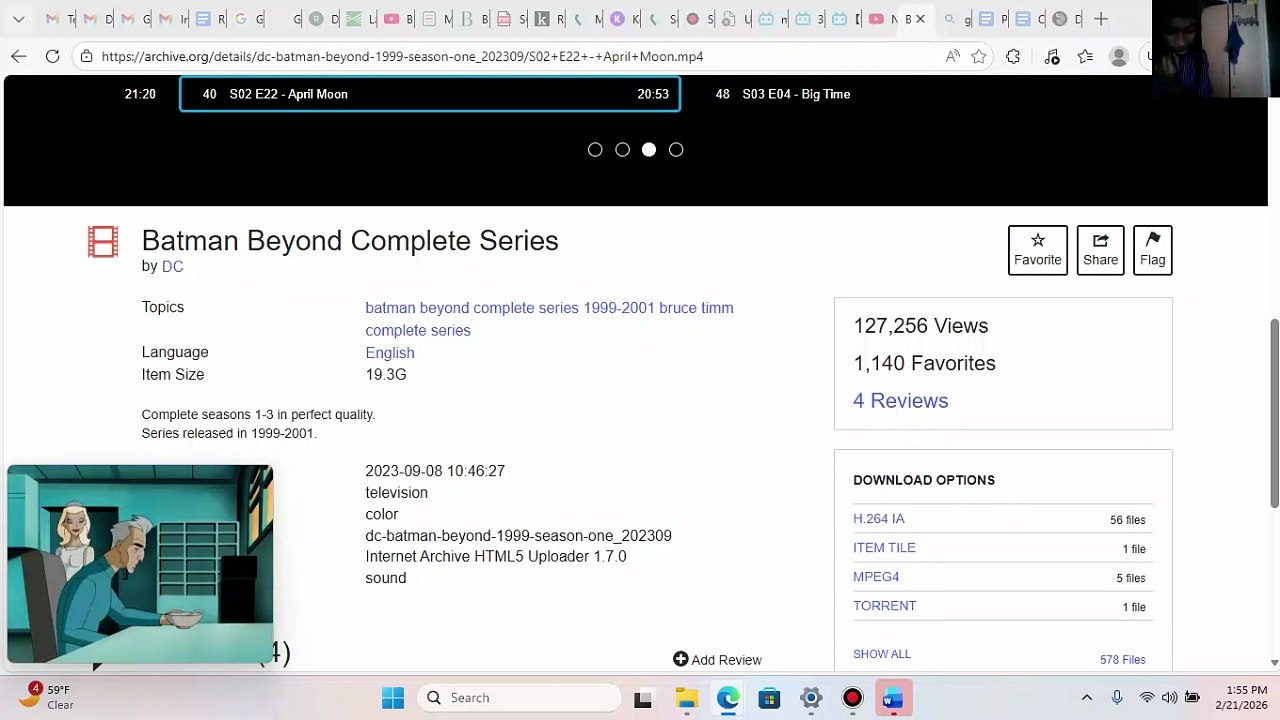Click the microphone tray icon
The width and height of the screenshot is (1280, 720).
click(1117, 698)
